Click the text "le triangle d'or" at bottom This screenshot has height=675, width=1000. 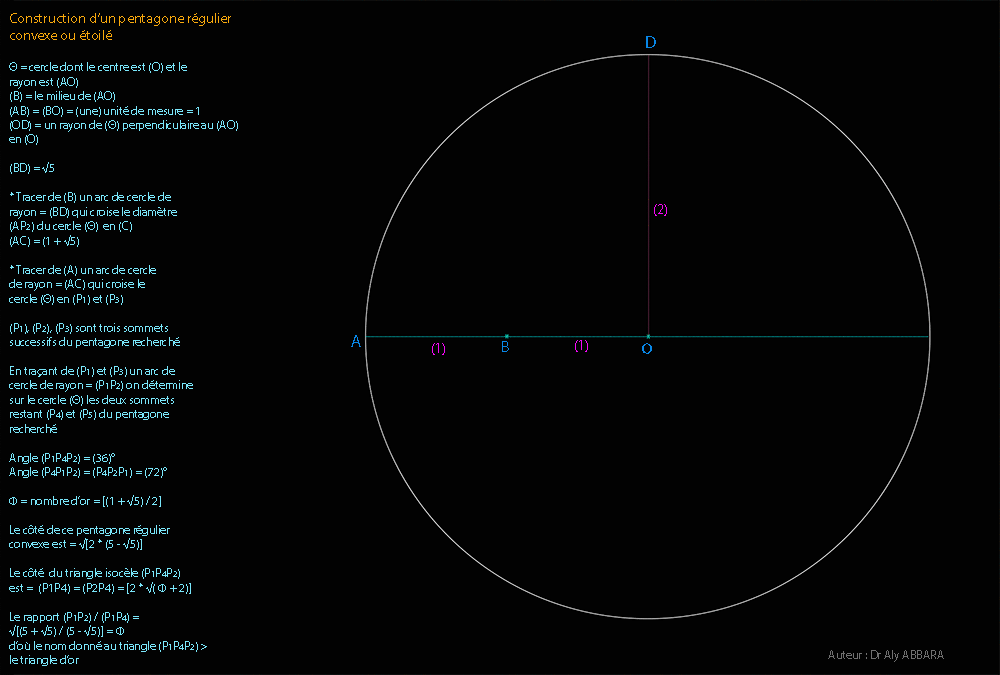click(x=44, y=660)
